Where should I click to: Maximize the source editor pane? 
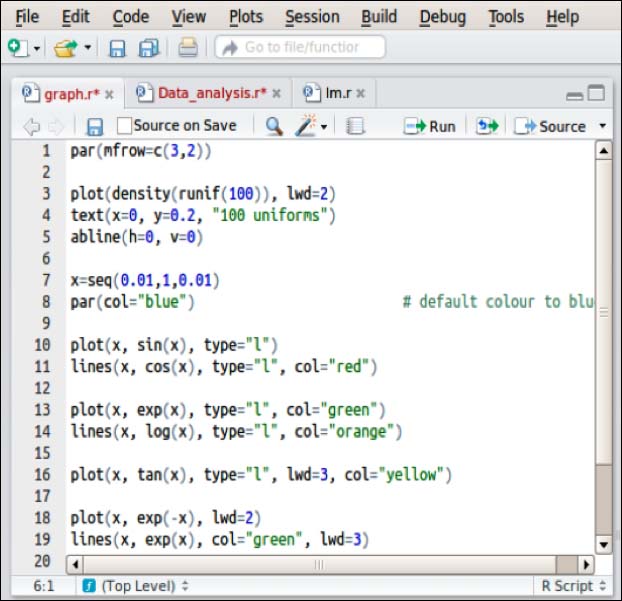pyautogui.click(x=596, y=93)
